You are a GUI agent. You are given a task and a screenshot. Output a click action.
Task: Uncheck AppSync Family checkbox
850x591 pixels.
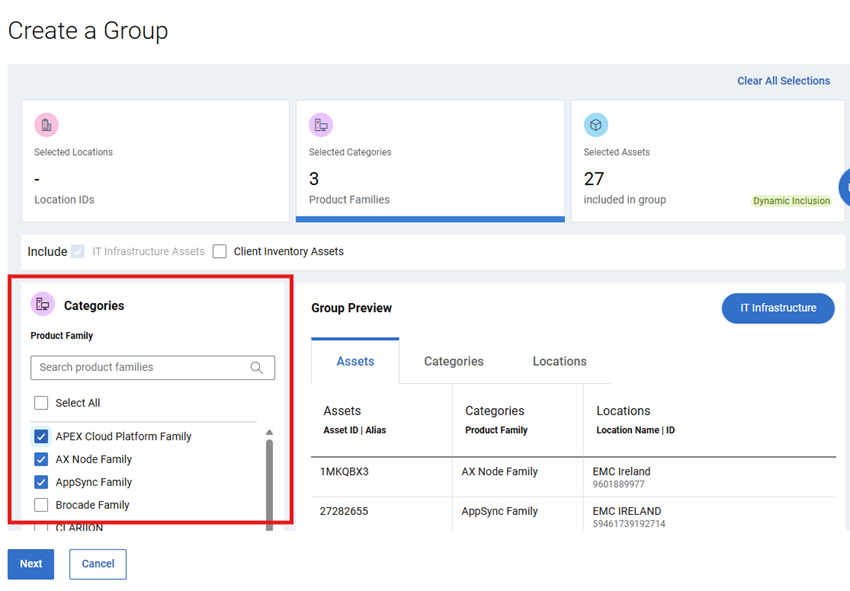(41, 482)
